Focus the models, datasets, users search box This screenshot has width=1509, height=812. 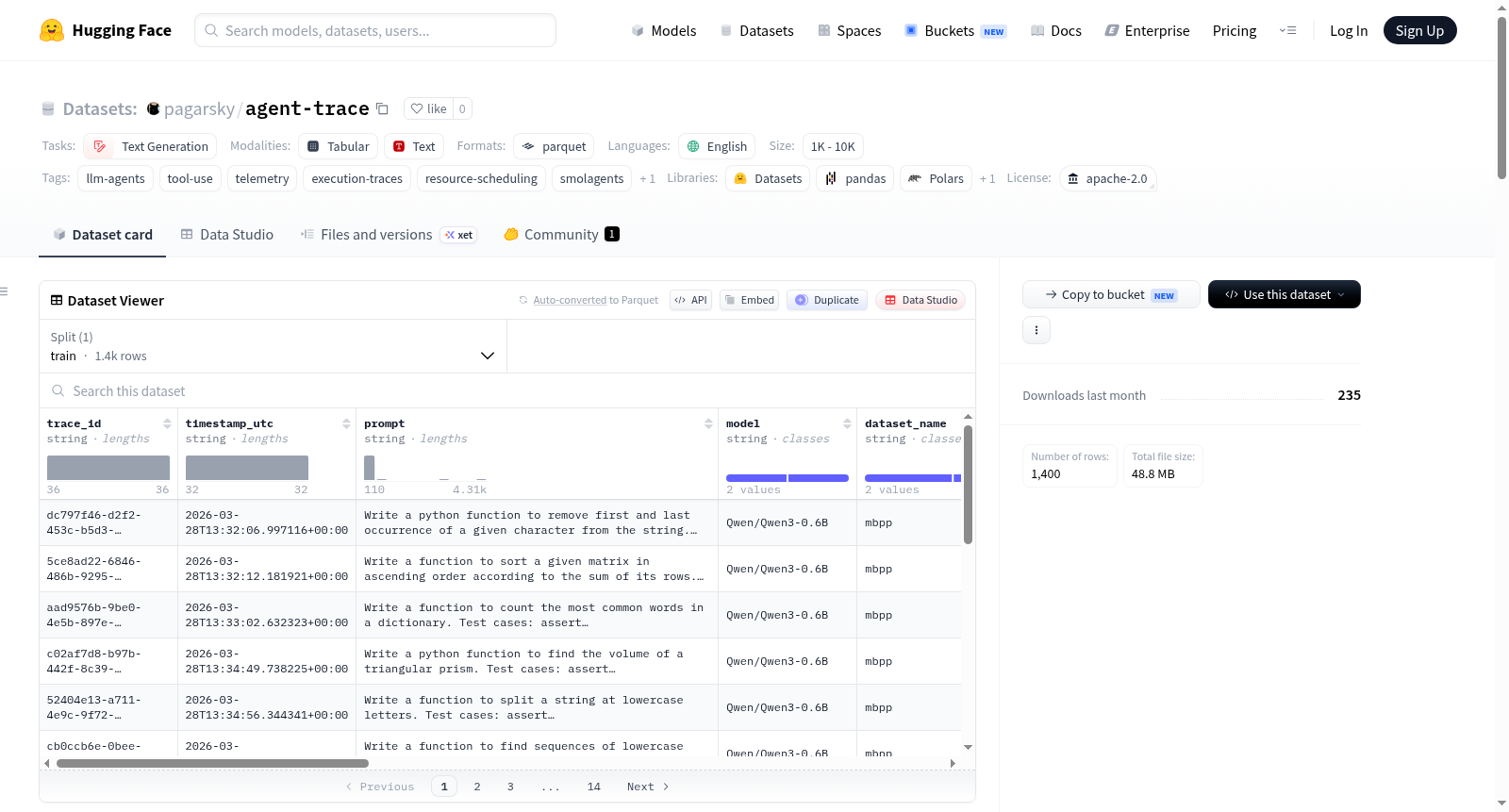[375, 30]
